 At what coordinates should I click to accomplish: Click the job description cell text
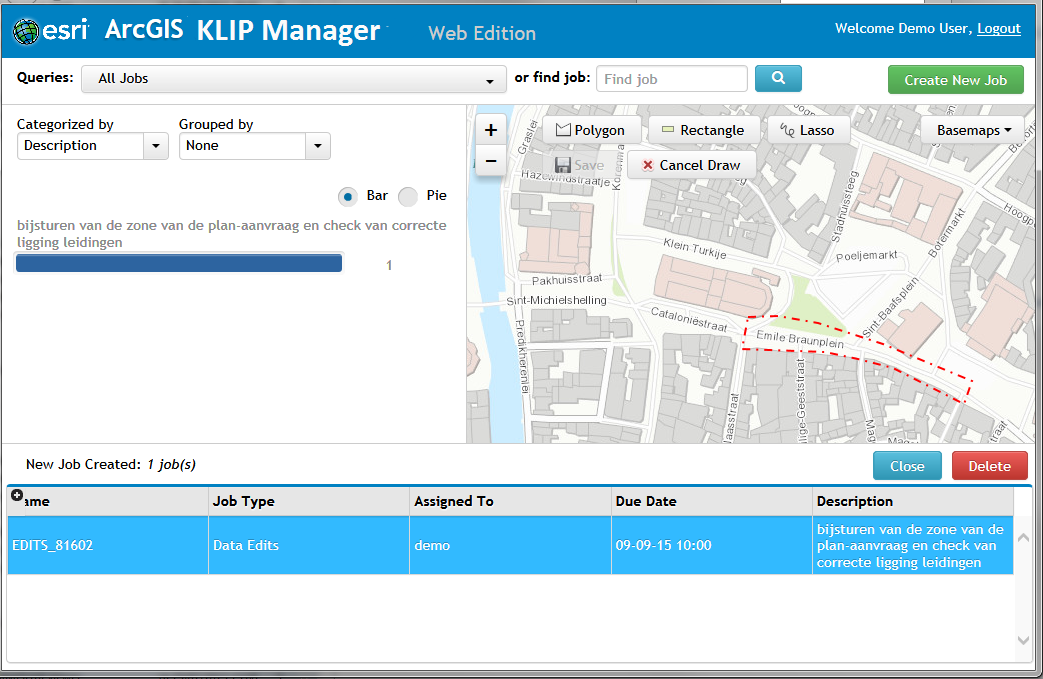(910, 546)
